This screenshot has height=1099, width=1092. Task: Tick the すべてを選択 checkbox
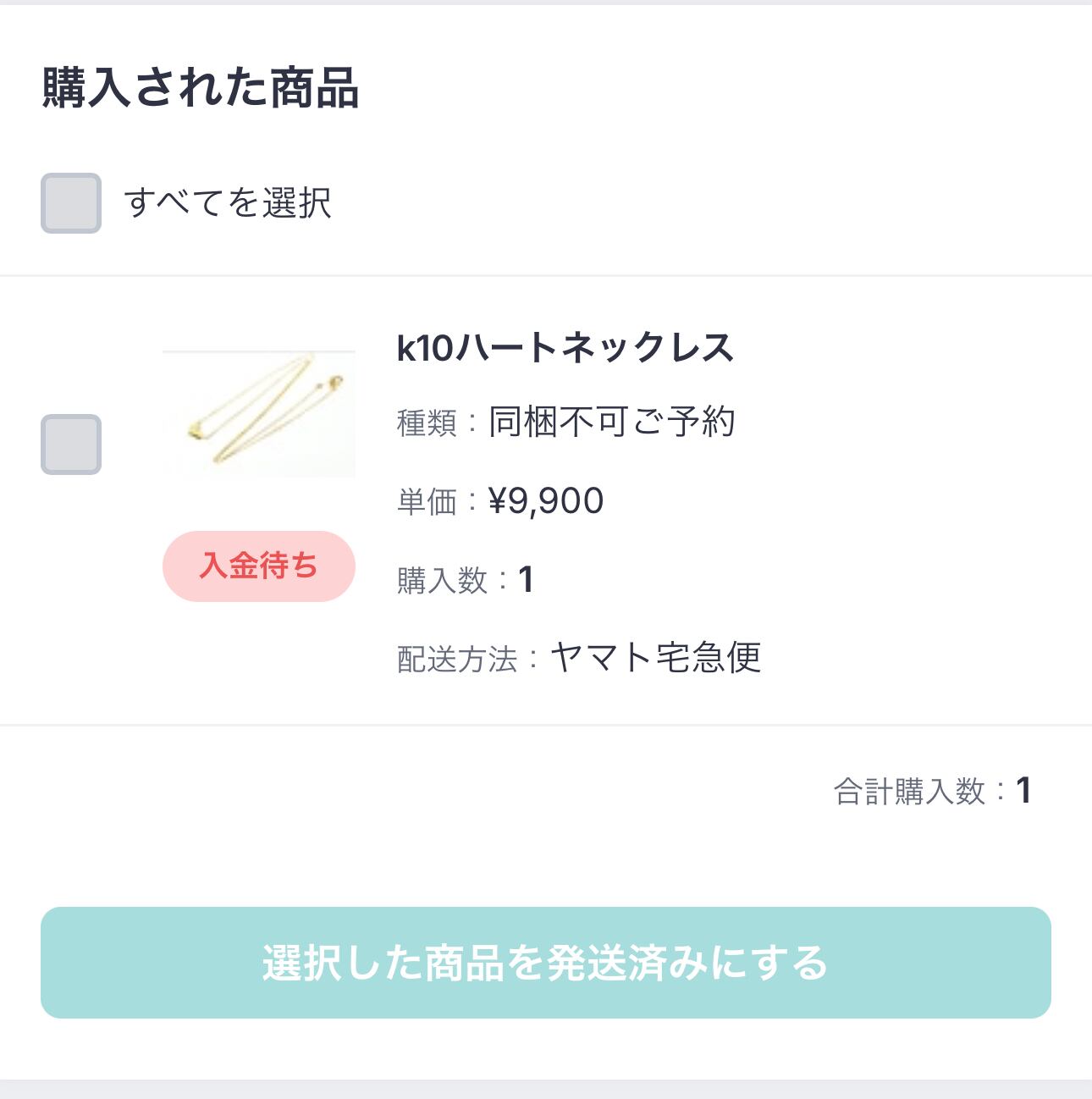(71, 203)
